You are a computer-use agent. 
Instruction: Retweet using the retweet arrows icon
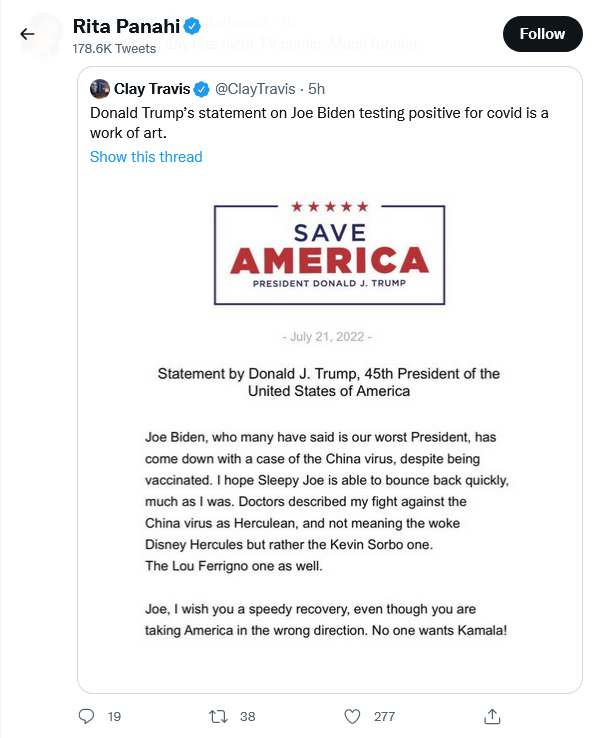point(218,716)
